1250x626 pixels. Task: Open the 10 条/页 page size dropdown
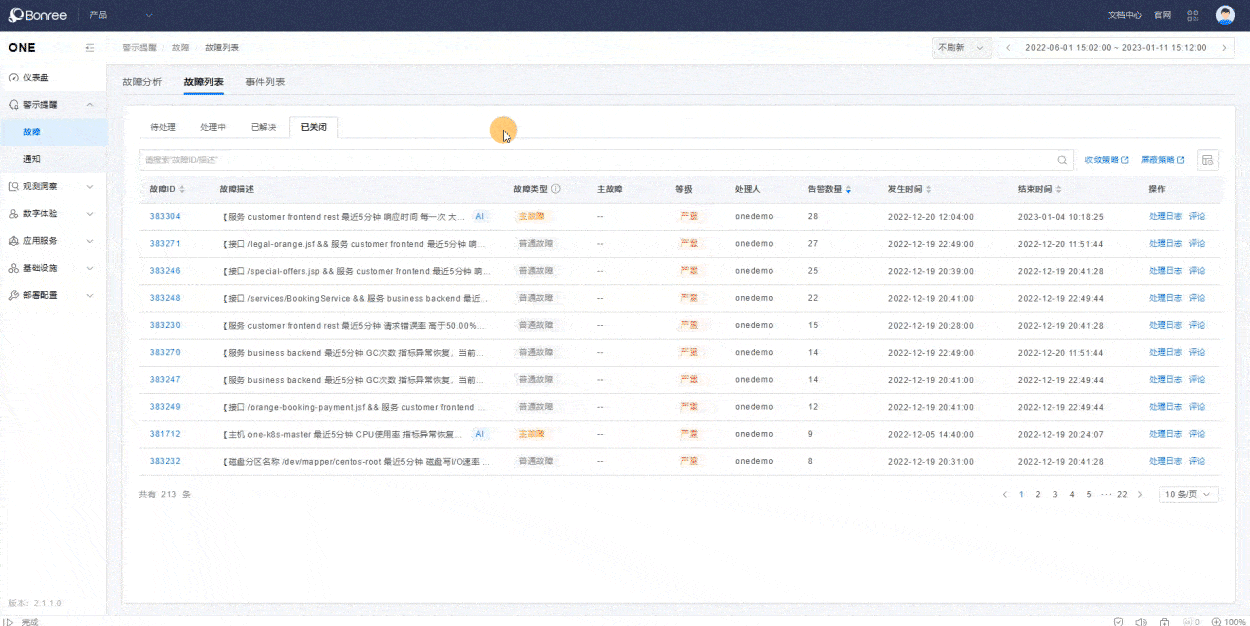[x=1188, y=494]
